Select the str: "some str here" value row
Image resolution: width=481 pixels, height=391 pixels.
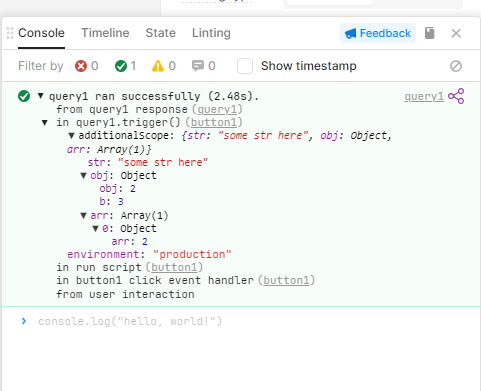[x=148, y=163]
